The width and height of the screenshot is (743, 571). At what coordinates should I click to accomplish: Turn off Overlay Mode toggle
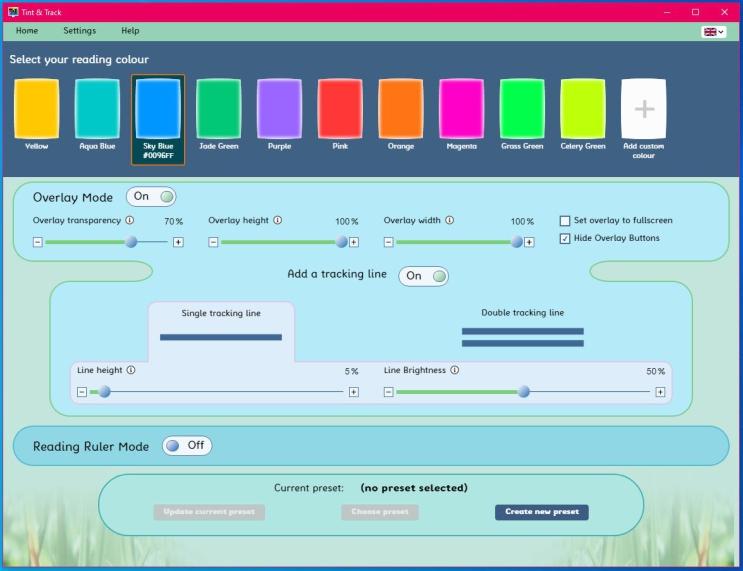[151, 197]
